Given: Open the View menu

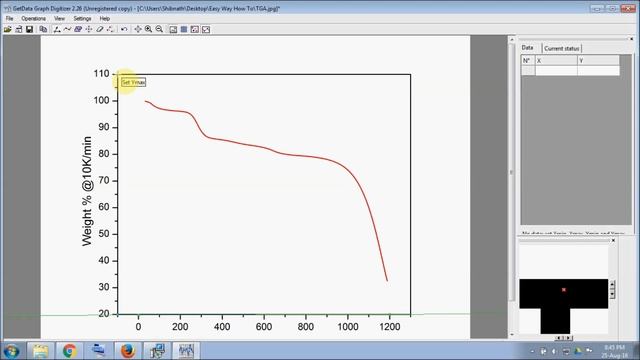Looking at the screenshot, I should click(59, 19).
